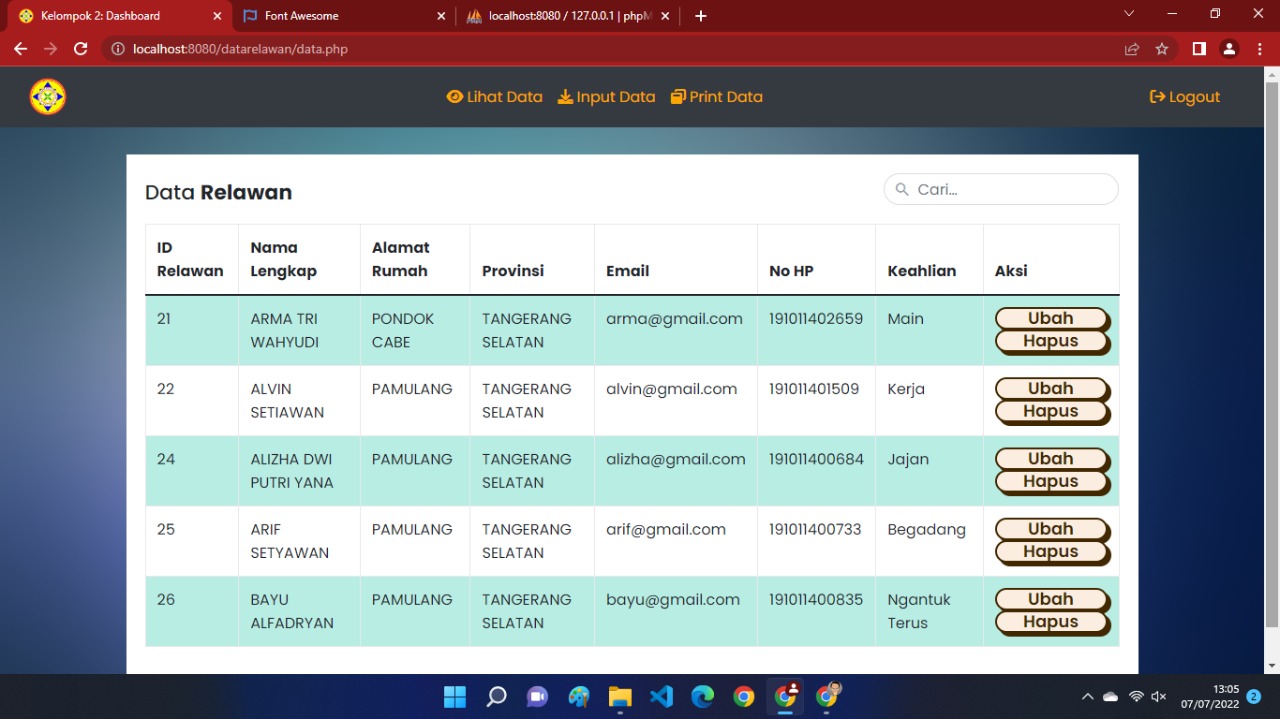Viewport: 1280px width, 719px height.
Task: Expand hidden icons in the system tray
Action: [x=1087, y=696]
